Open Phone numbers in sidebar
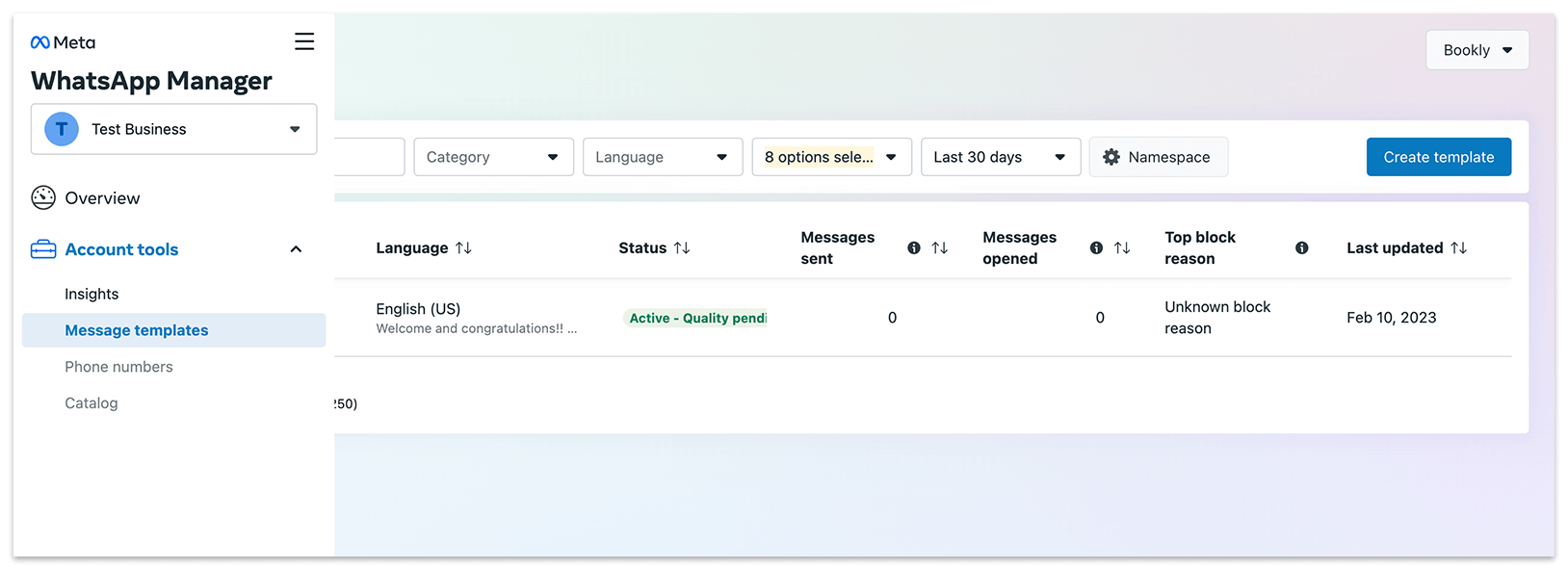This screenshot has width=1568, height=570. coord(118,367)
